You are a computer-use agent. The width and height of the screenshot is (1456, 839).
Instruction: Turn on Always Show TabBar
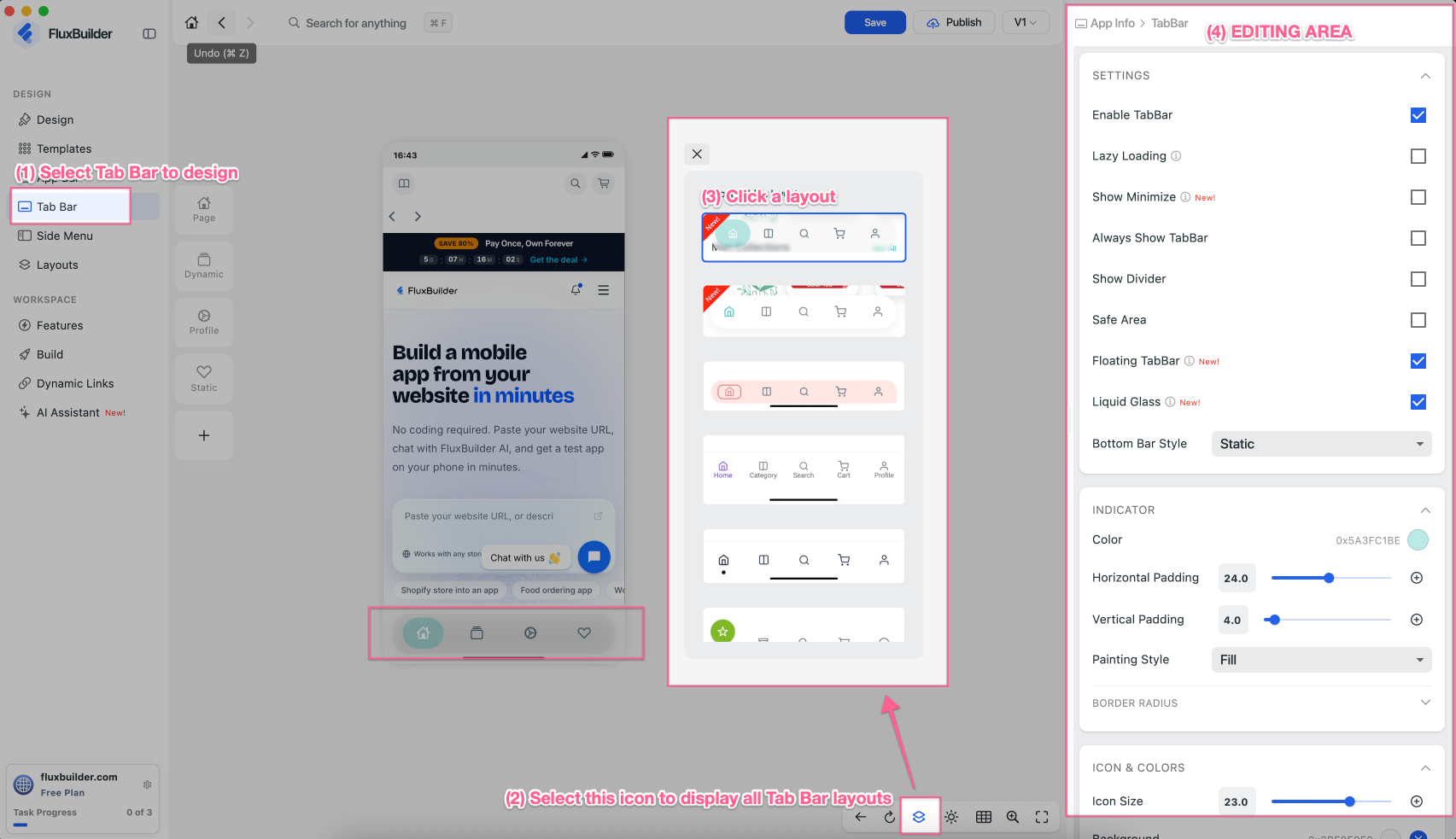pyautogui.click(x=1418, y=238)
